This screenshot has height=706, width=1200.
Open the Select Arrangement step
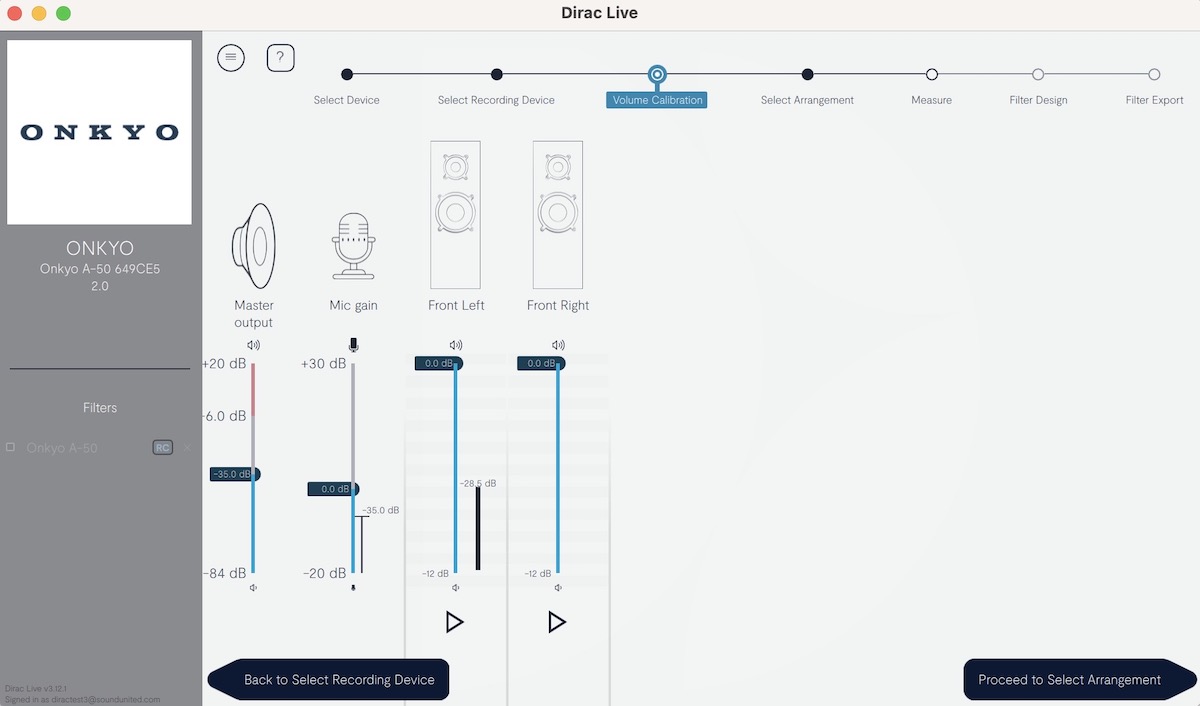tap(807, 75)
